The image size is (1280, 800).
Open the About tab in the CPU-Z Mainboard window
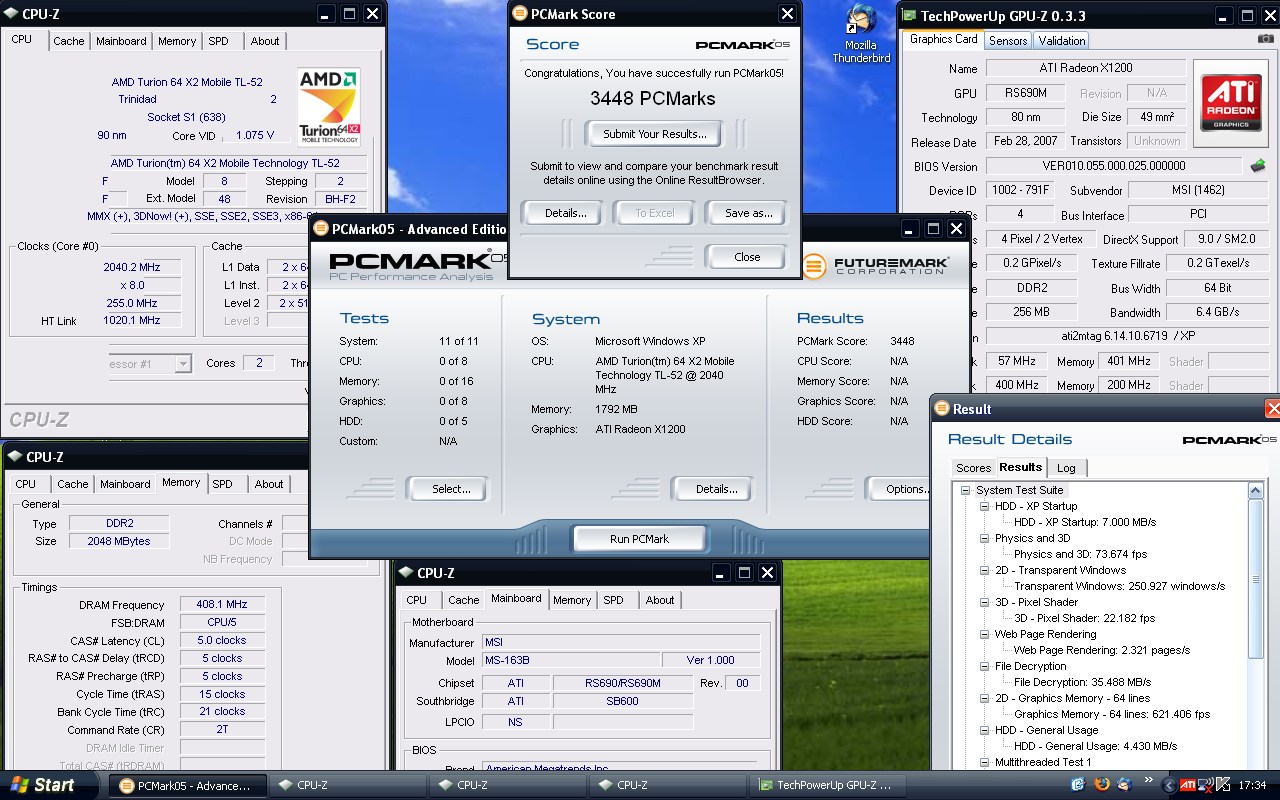point(660,600)
